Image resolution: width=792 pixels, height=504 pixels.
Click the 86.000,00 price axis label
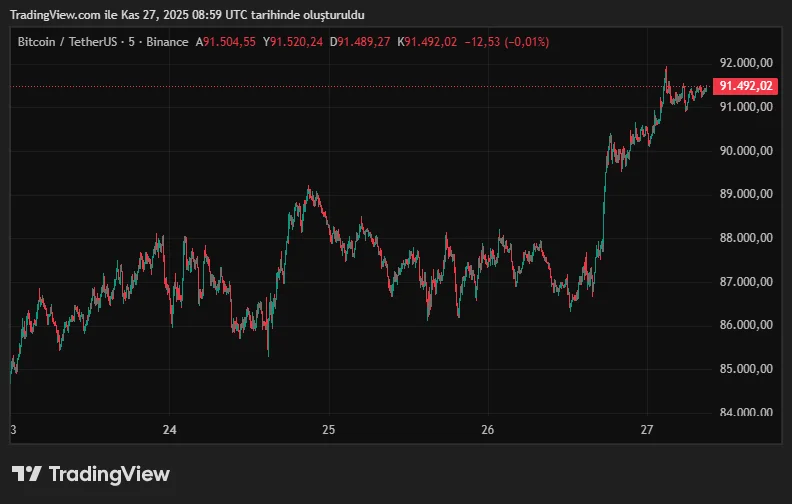[747, 325]
